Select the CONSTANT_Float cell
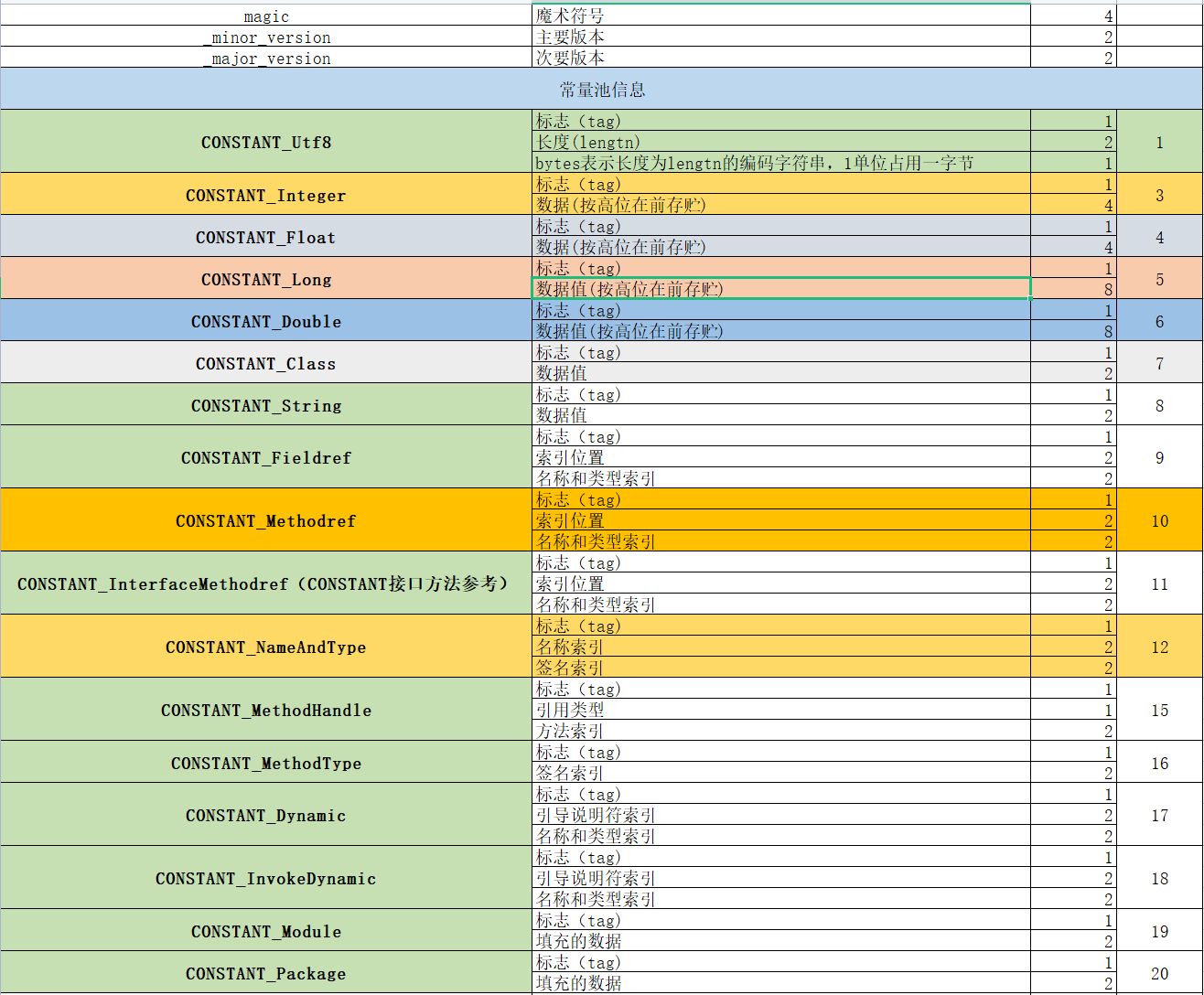The width and height of the screenshot is (1204, 995). 266,237
